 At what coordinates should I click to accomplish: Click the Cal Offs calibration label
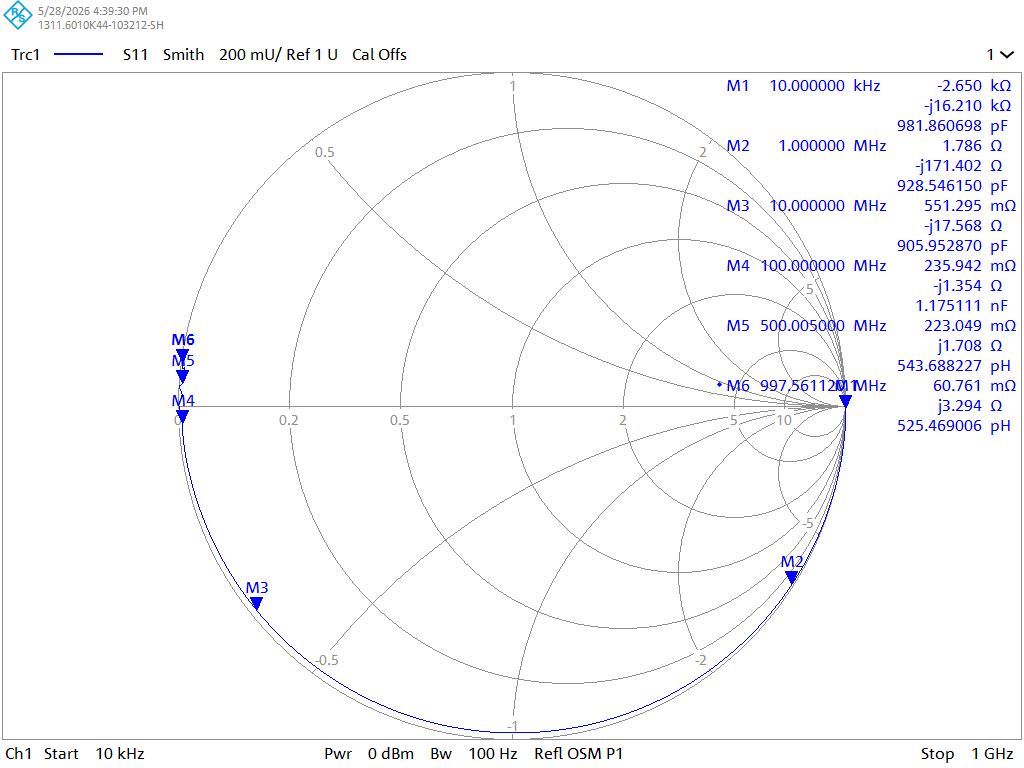click(379, 55)
